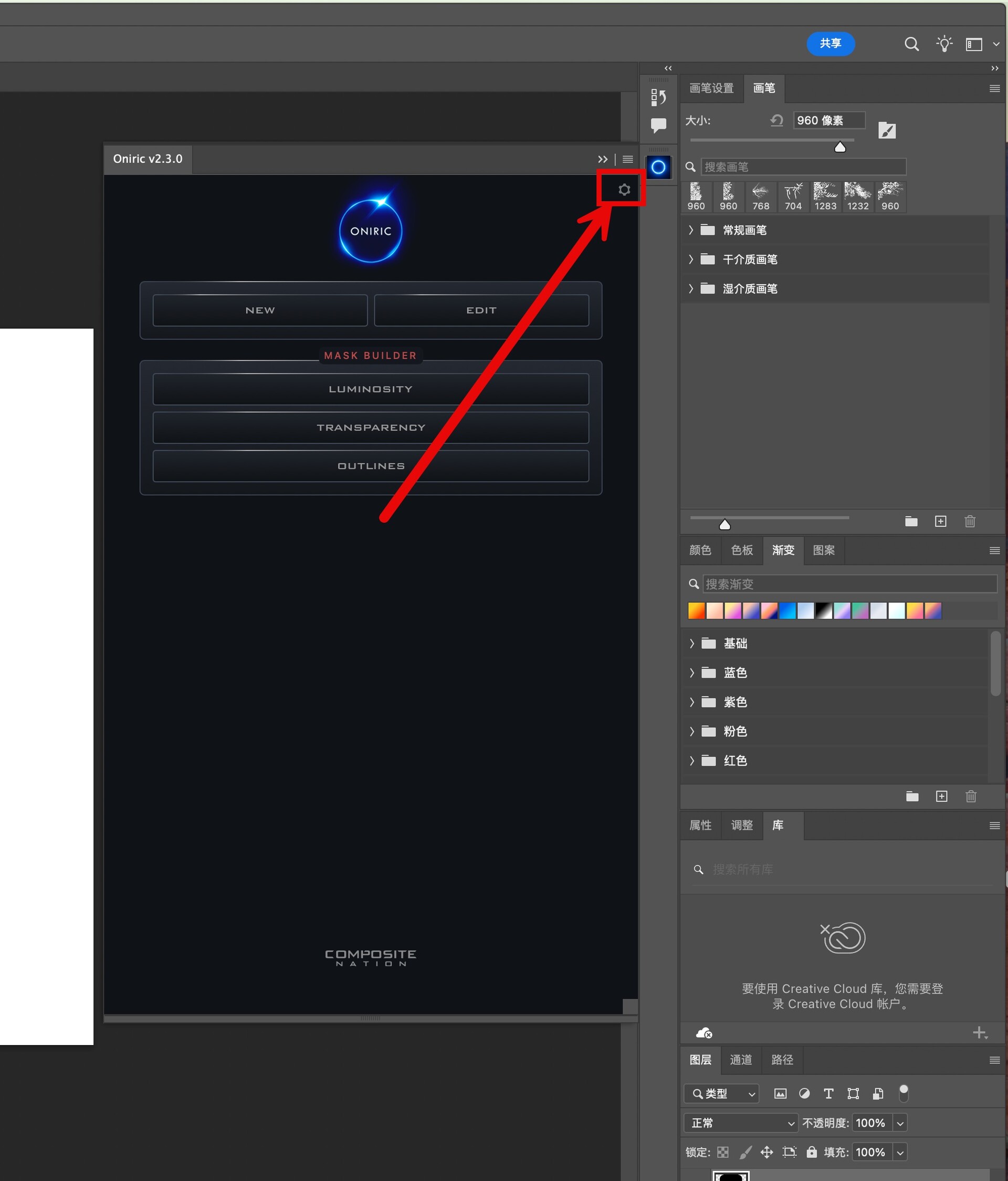
Task: Click the 共享 share button
Action: pyautogui.click(x=830, y=43)
